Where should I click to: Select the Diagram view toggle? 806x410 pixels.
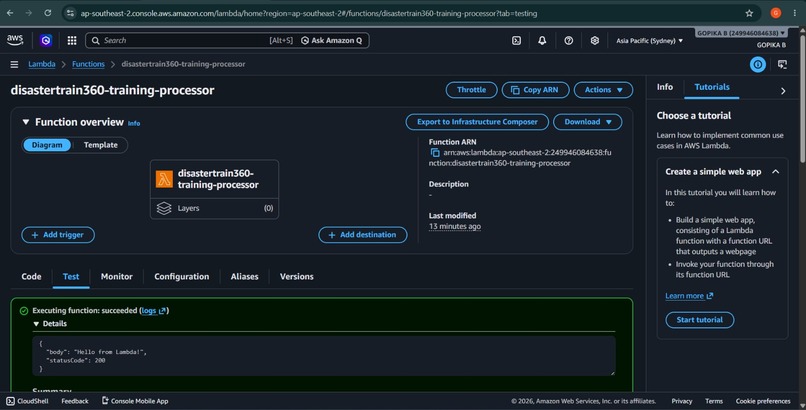47,145
